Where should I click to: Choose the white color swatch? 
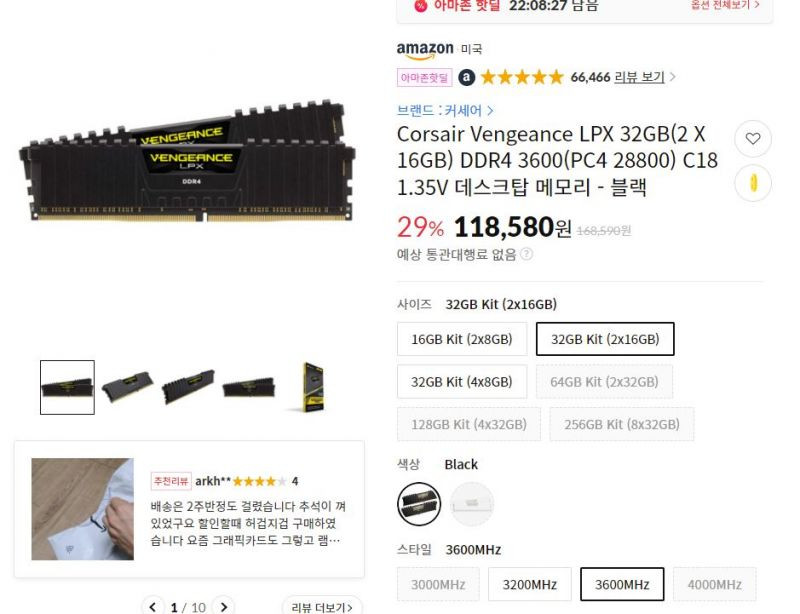click(472, 504)
